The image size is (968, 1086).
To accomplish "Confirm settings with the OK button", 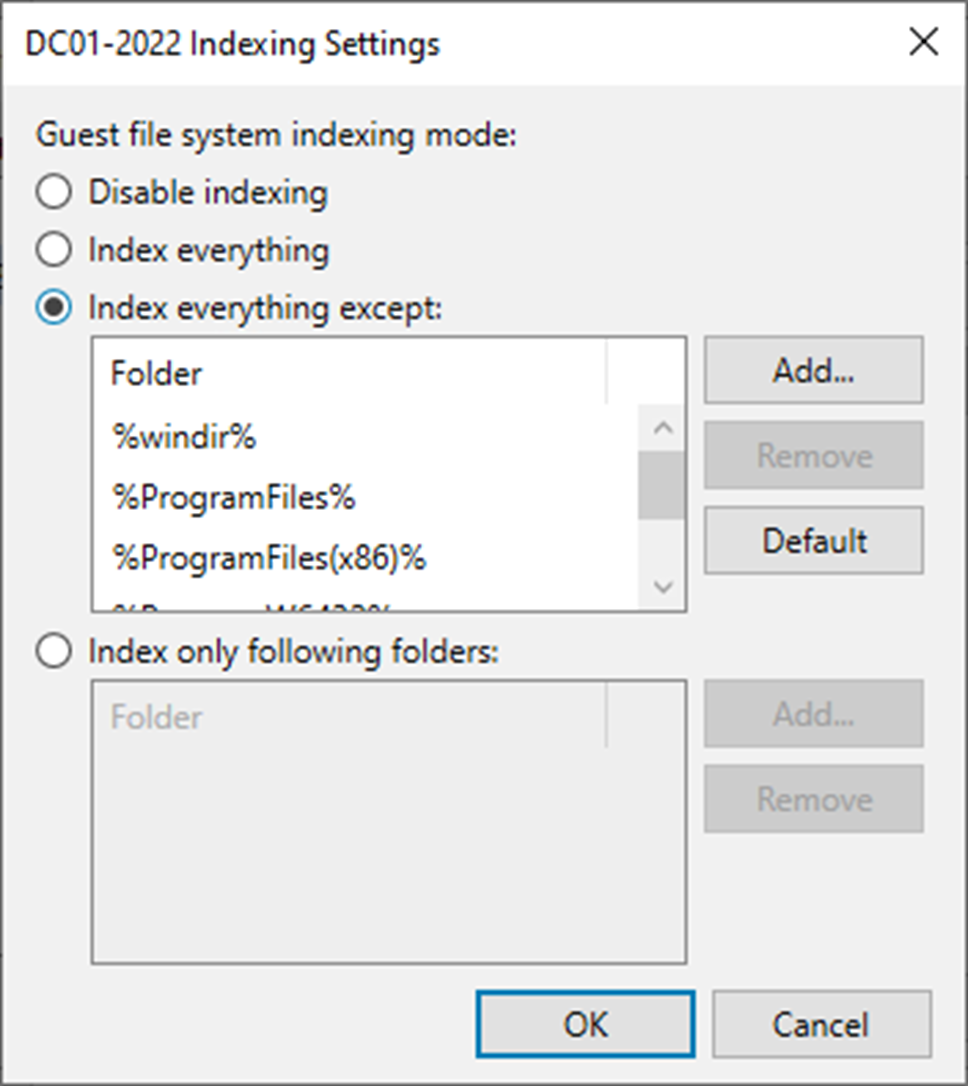I will (x=585, y=1024).
